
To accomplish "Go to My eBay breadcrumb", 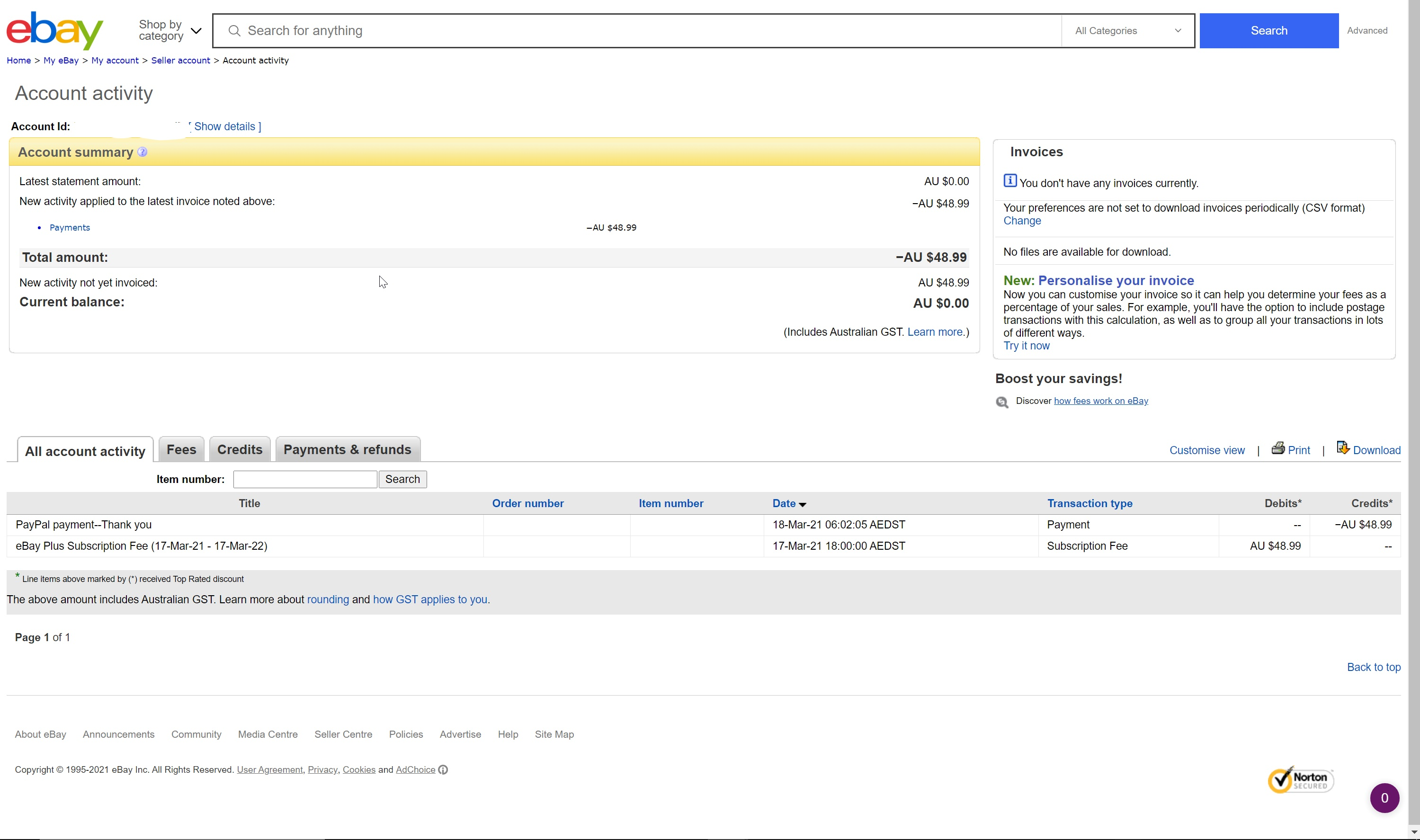I will pyautogui.click(x=61, y=61).
